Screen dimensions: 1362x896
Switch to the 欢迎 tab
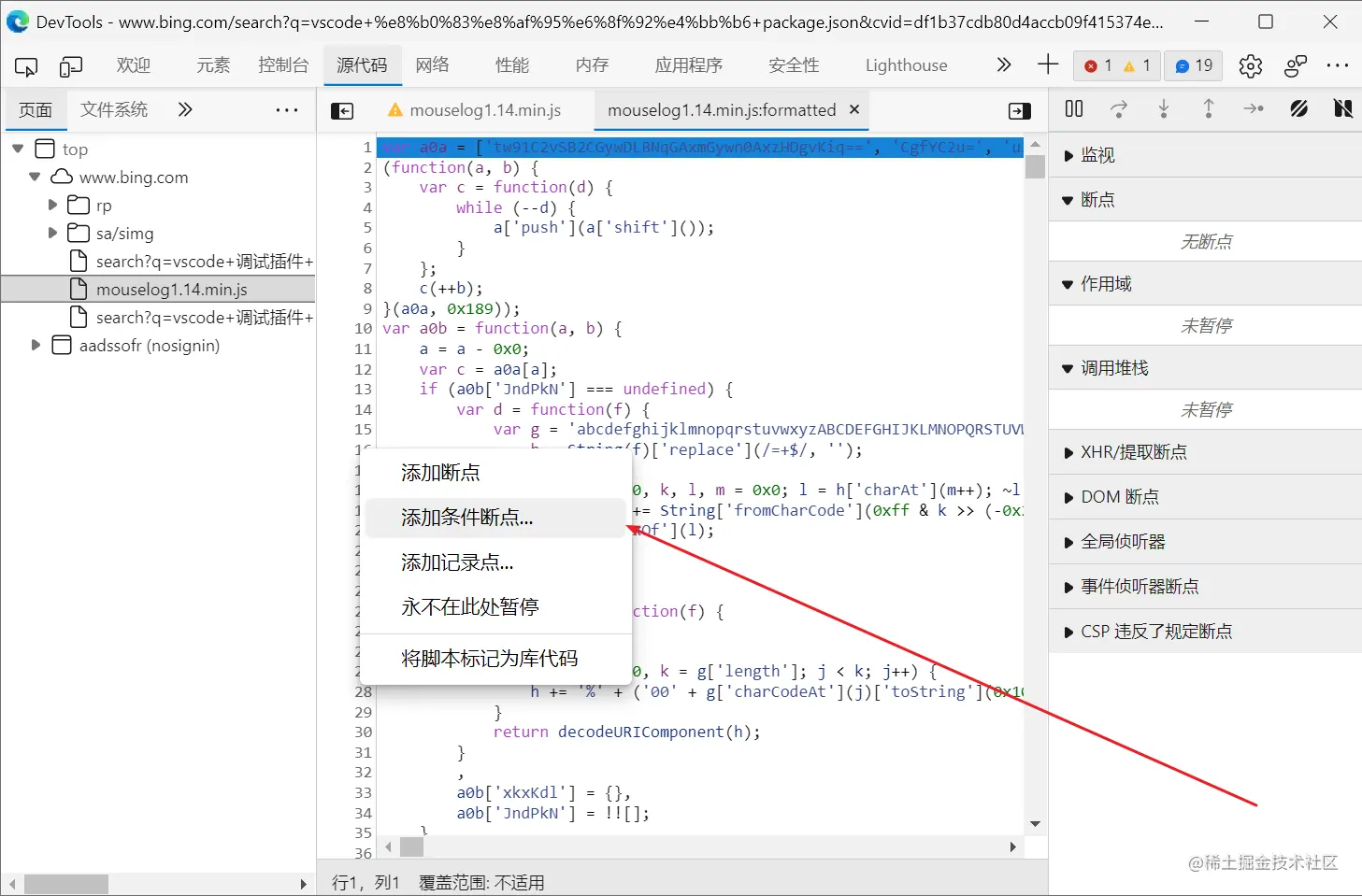(x=134, y=65)
